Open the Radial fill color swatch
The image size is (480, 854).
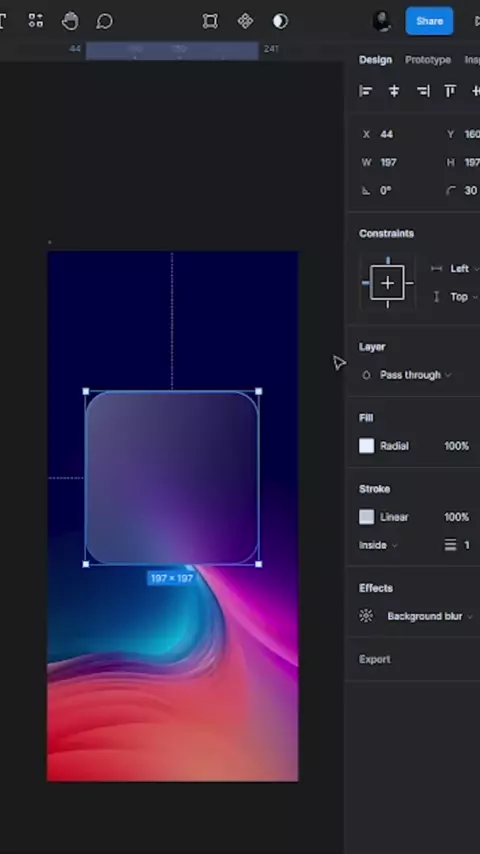[367, 446]
